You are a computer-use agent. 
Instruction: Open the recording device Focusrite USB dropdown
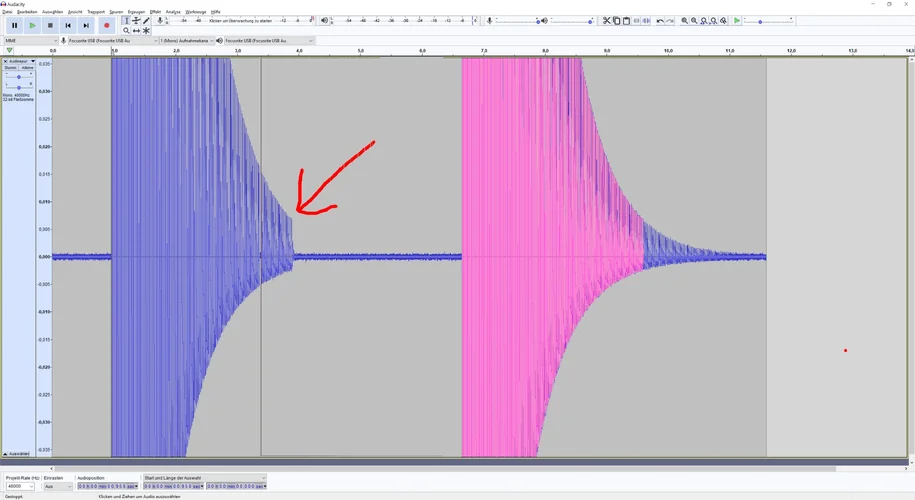(113, 41)
